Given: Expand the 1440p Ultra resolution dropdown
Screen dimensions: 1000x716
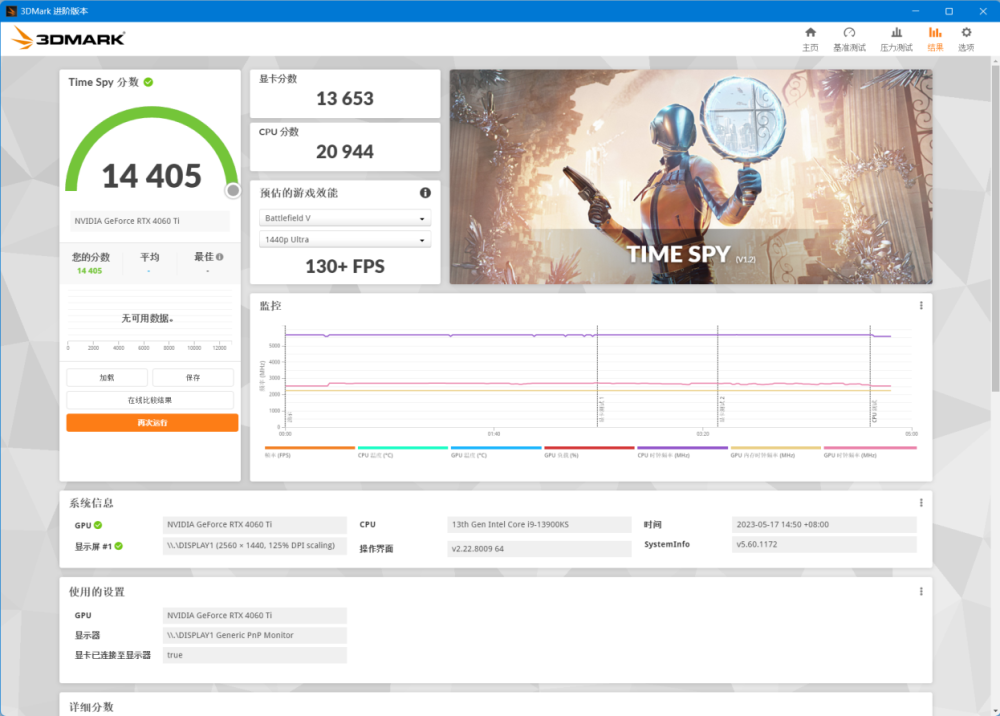Looking at the screenshot, I should 345,240.
